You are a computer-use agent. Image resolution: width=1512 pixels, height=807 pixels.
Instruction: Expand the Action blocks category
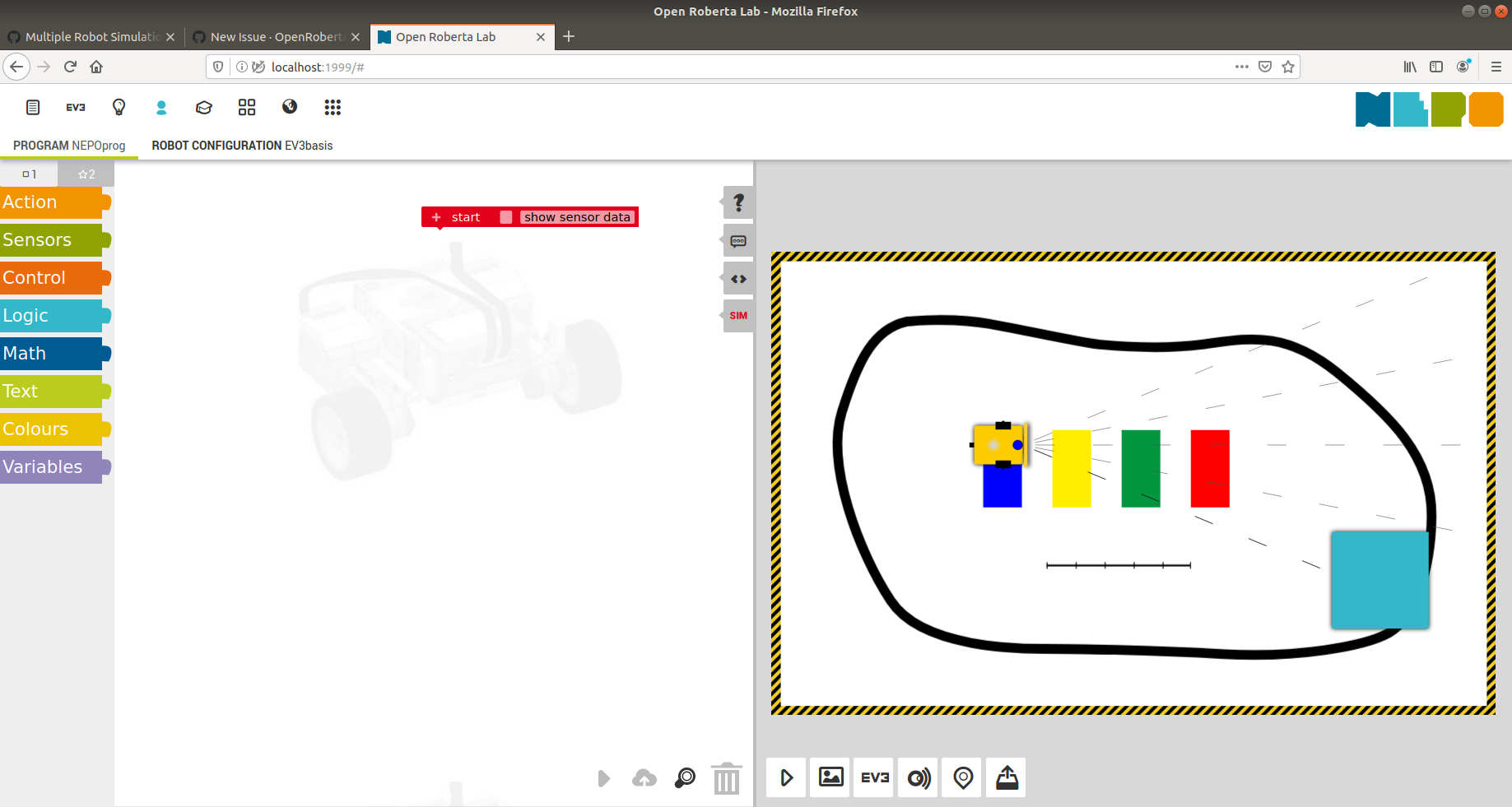click(49, 202)
